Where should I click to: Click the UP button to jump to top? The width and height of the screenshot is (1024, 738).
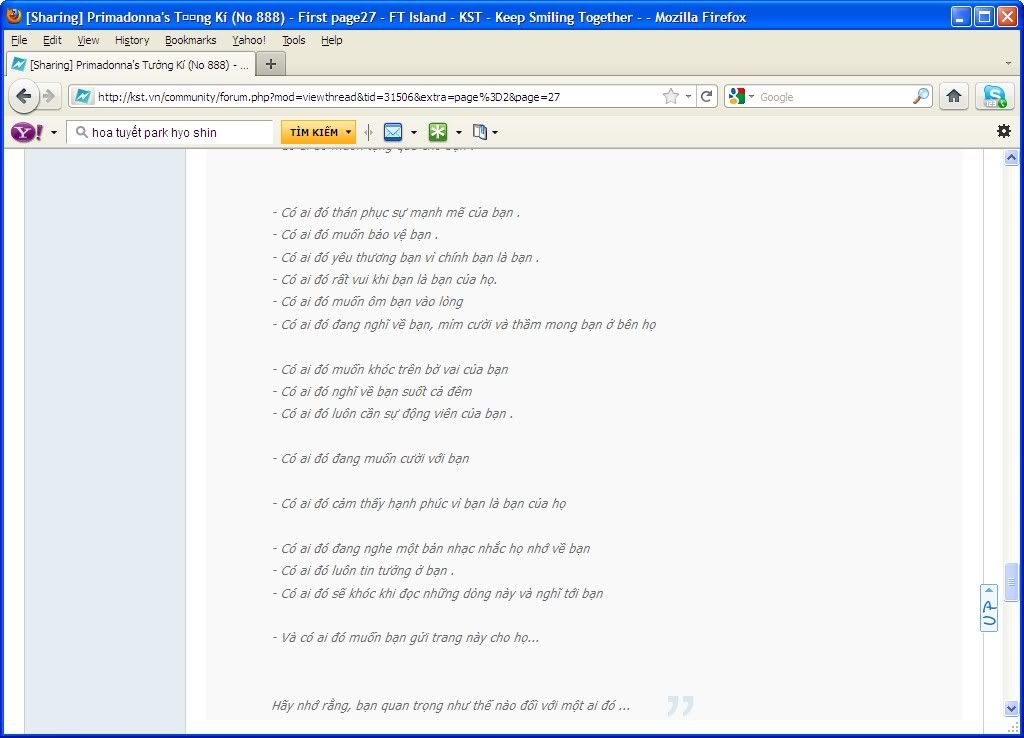click(x=989, y=608)
